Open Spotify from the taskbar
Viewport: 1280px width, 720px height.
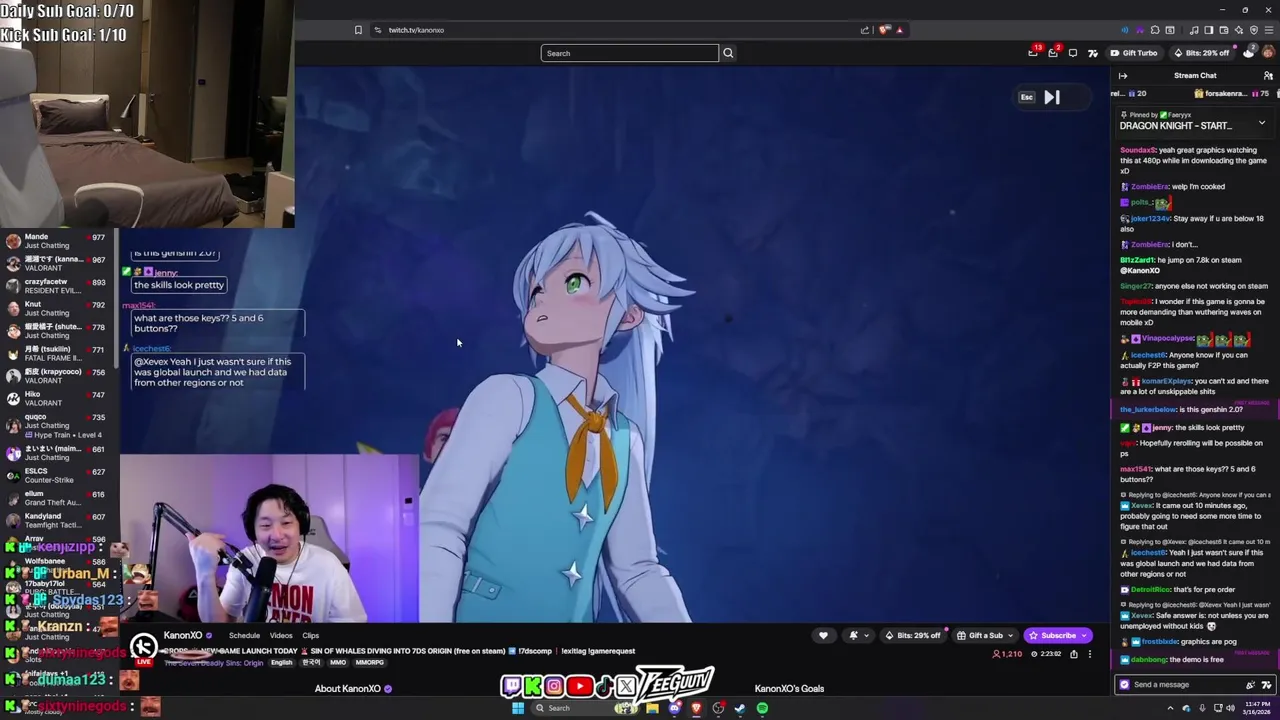point(762,708)
